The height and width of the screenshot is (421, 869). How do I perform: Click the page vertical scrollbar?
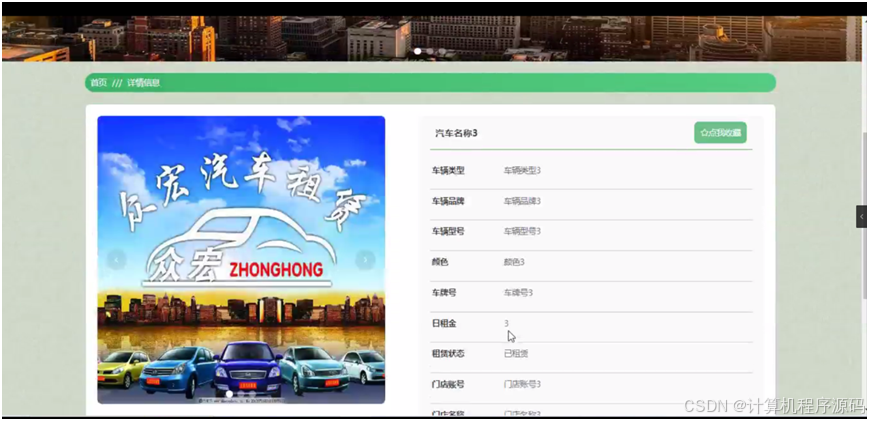tap(865, 217)
